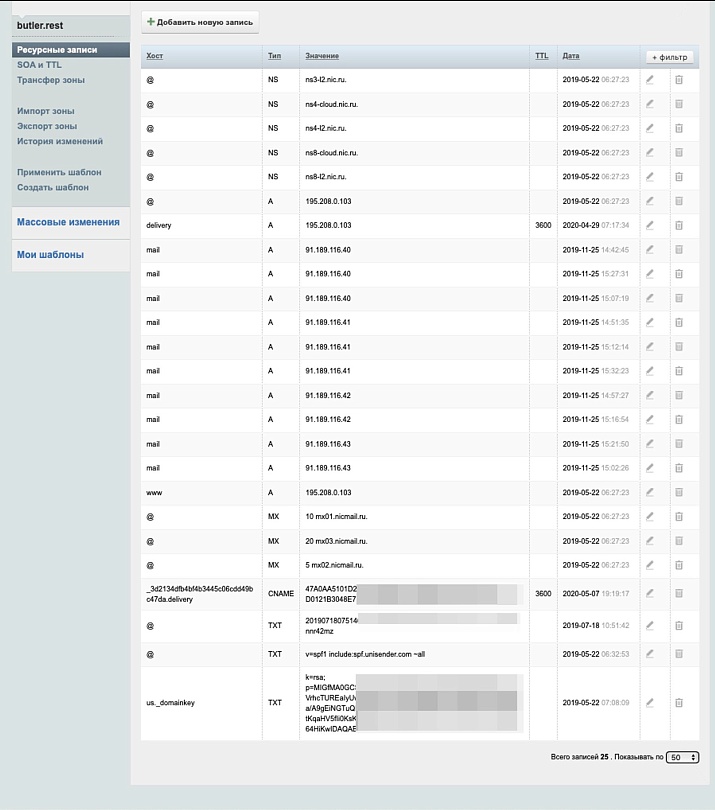Open История изменений link
The height and width of the screenshot is (810, 715).
point(60,141)
